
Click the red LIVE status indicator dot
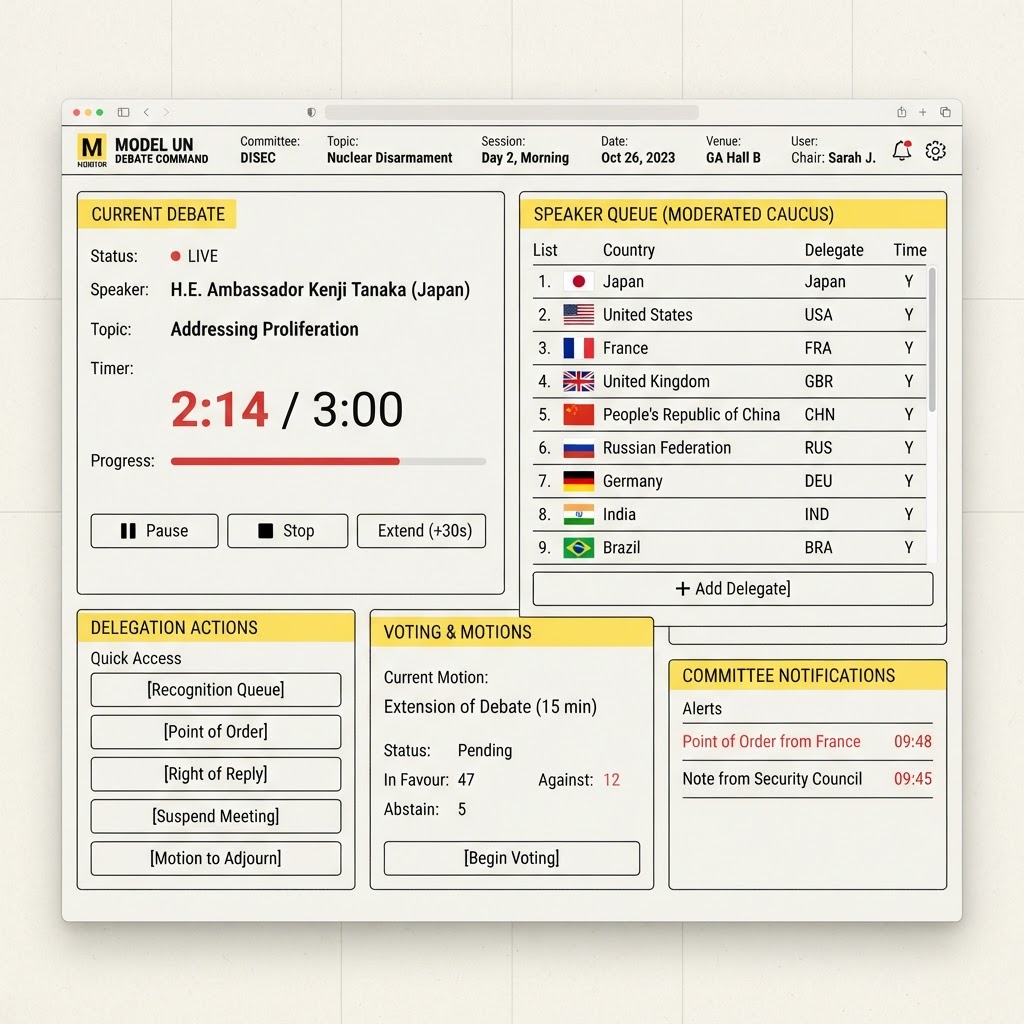click(x=175, y=256)
